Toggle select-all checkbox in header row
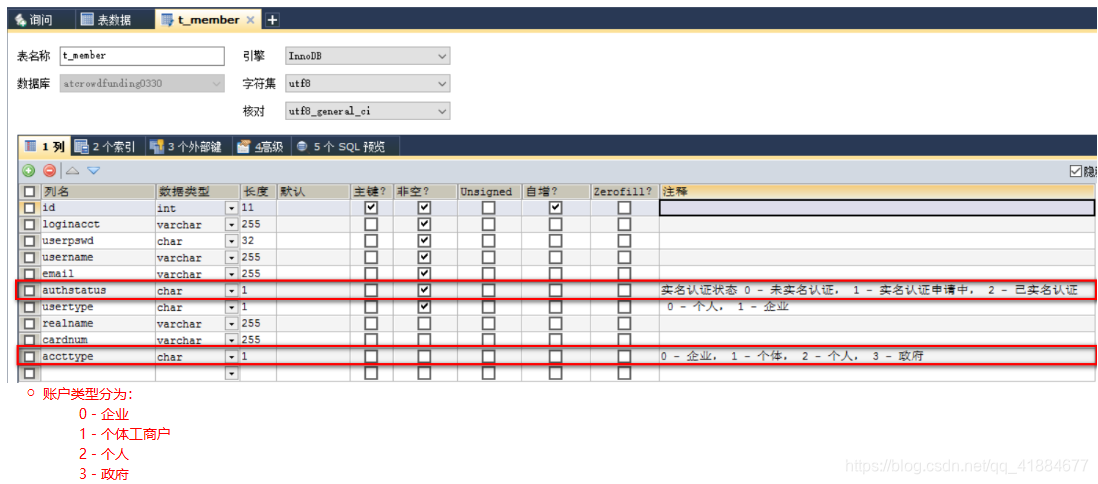Viewport: 1098px width, 484px height. (29, 192)
